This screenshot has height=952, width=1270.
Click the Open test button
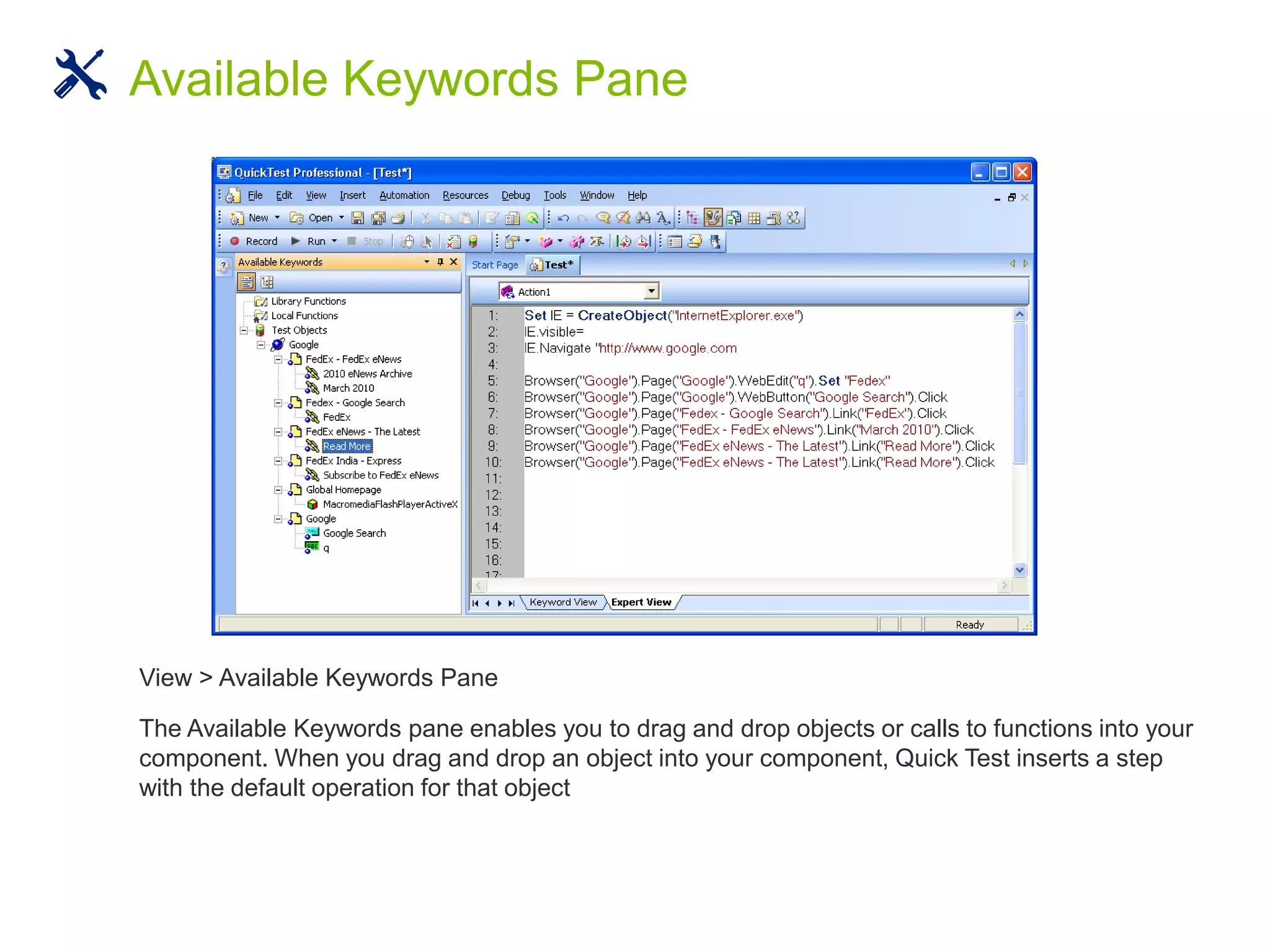312,218
